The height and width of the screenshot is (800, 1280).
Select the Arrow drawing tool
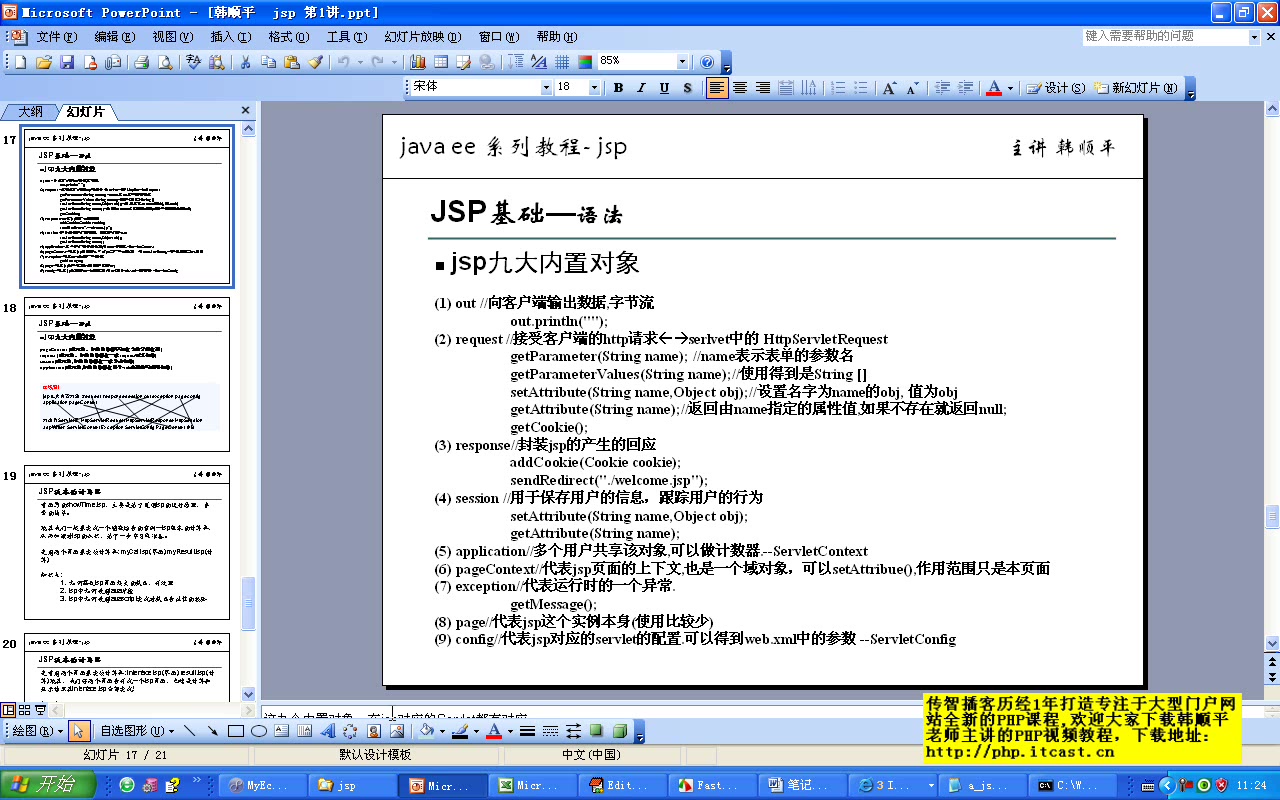213,731
